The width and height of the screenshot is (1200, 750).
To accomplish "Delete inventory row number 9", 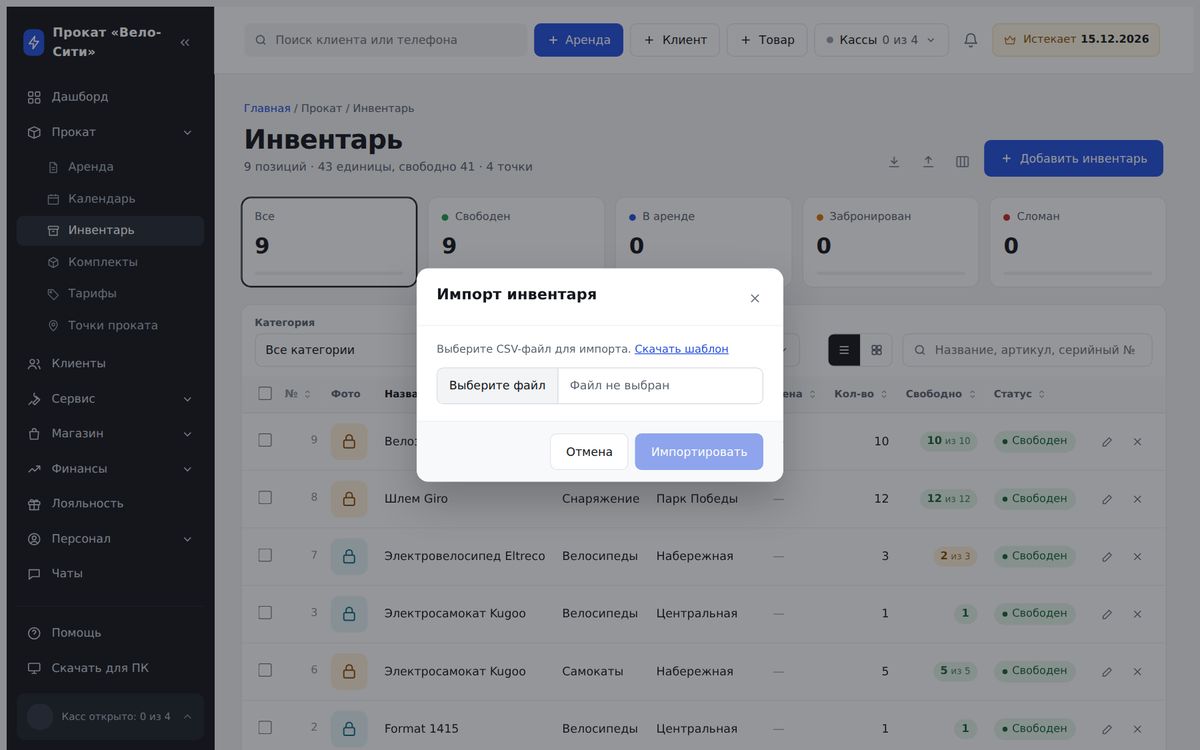I will coord(1137,442).
